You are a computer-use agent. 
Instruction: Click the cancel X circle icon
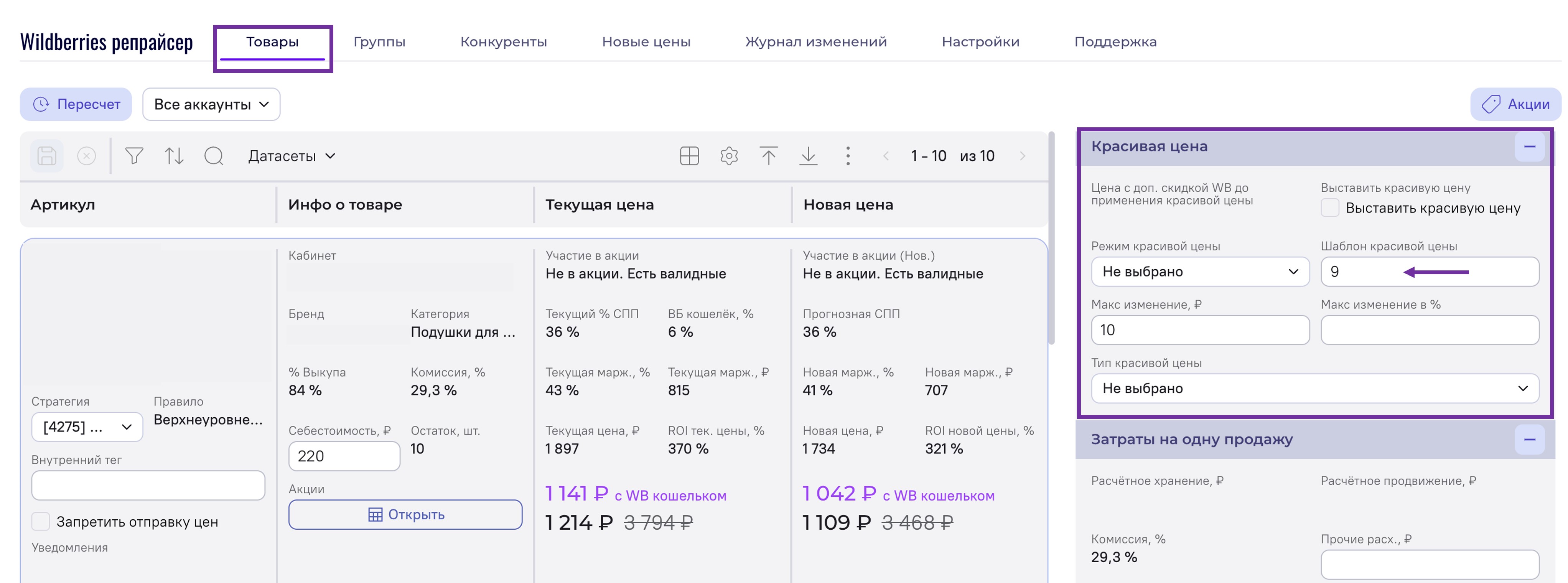[x=86, y=156]
